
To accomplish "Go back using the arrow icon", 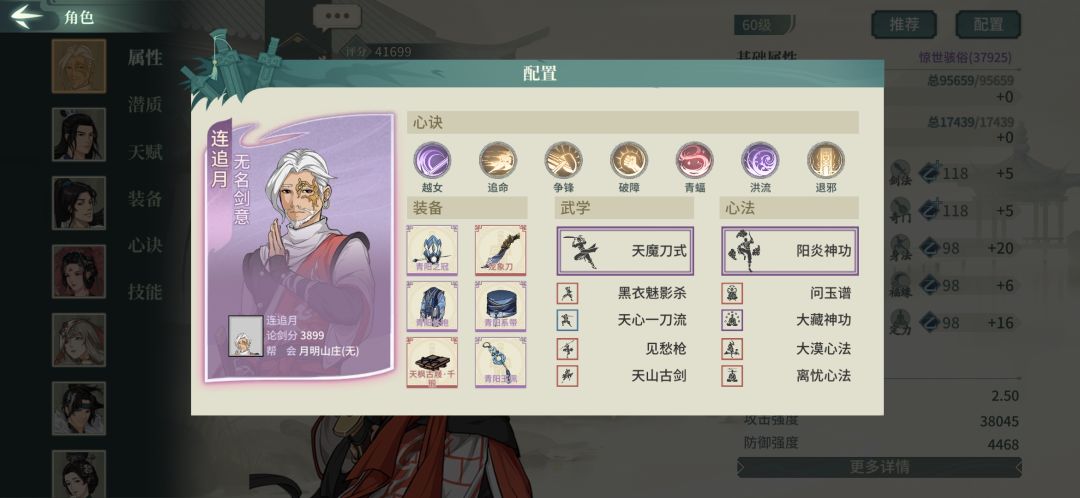I will click(26, 17).
